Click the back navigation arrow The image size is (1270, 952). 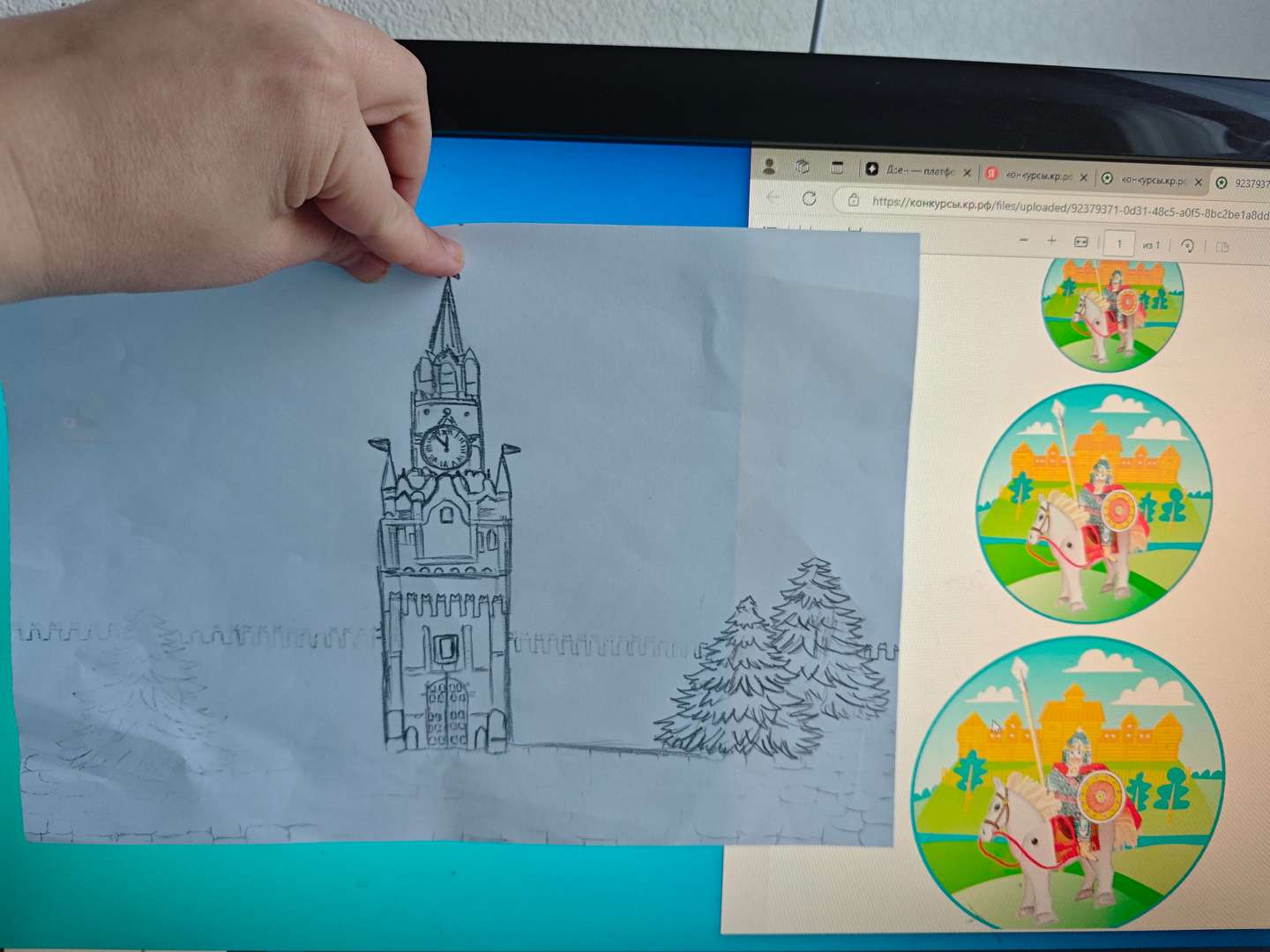(772, 196)
